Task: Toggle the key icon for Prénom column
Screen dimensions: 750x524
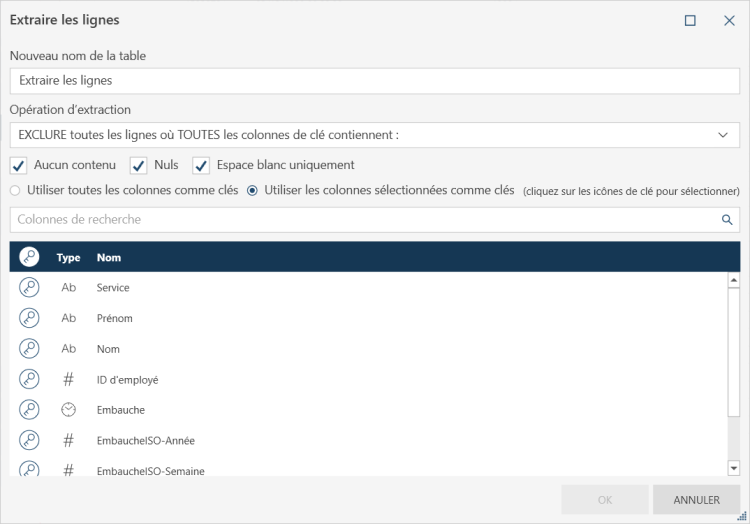Action: coord(29,318)
